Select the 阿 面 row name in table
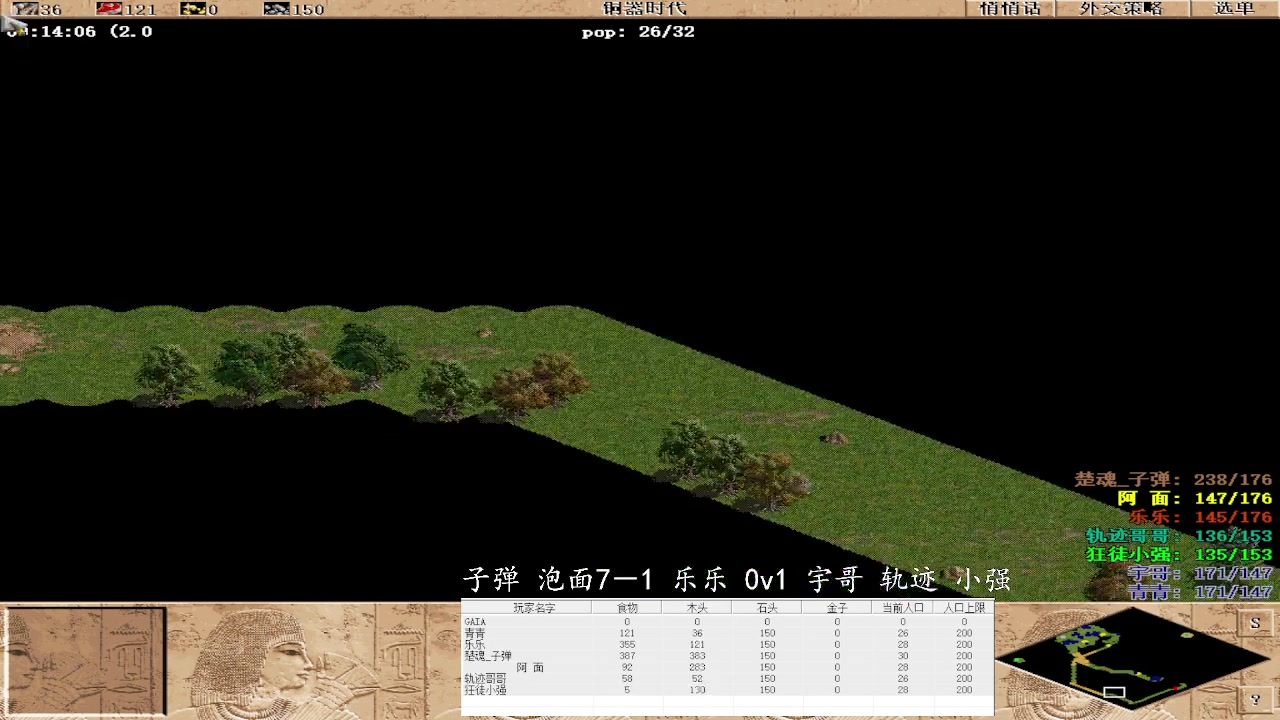Screen dimensions: 1280x720 point(530,668)
